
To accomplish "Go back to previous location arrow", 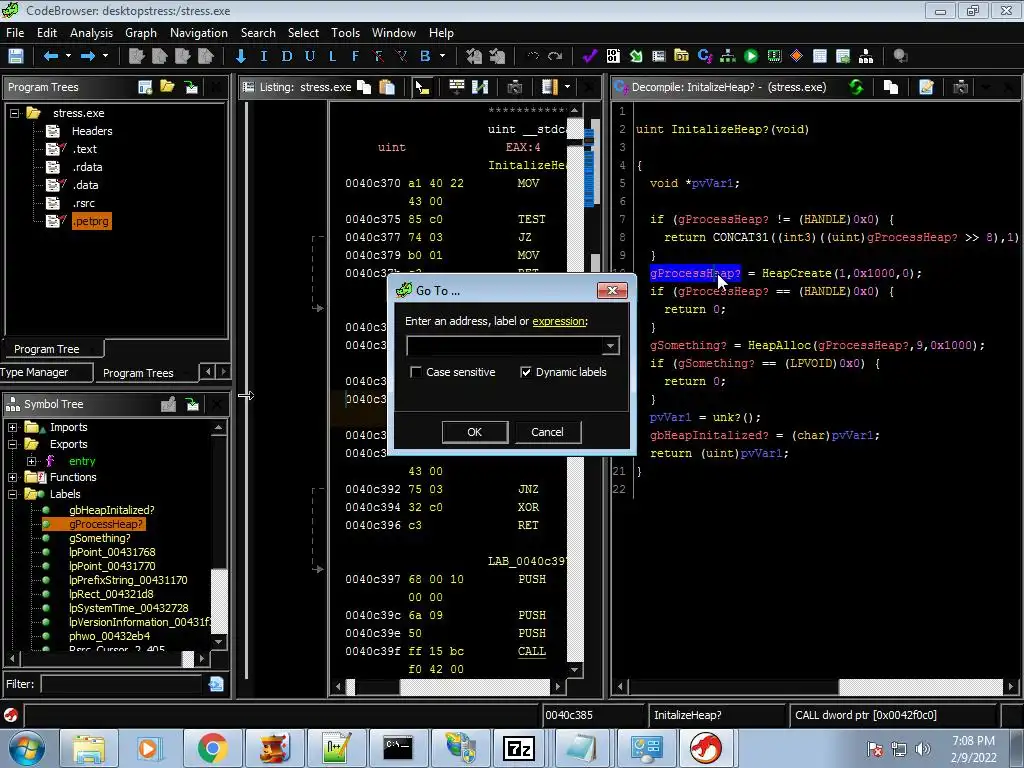I will coord(51,56).
